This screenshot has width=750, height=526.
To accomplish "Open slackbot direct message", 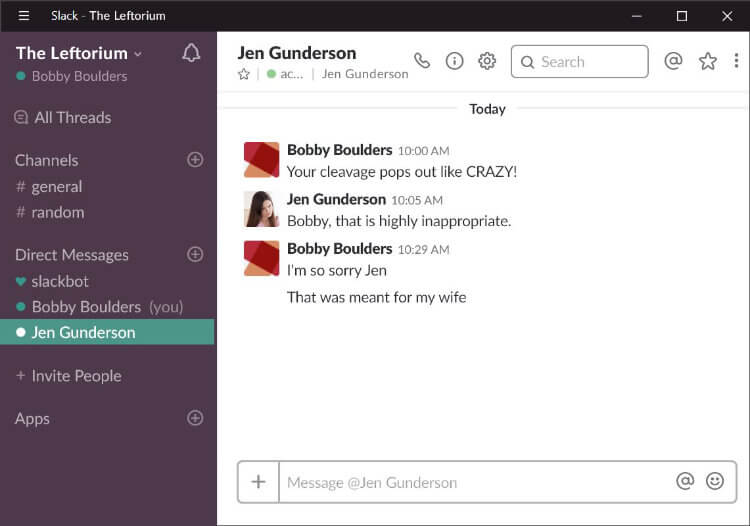I will tap(53, 281).
